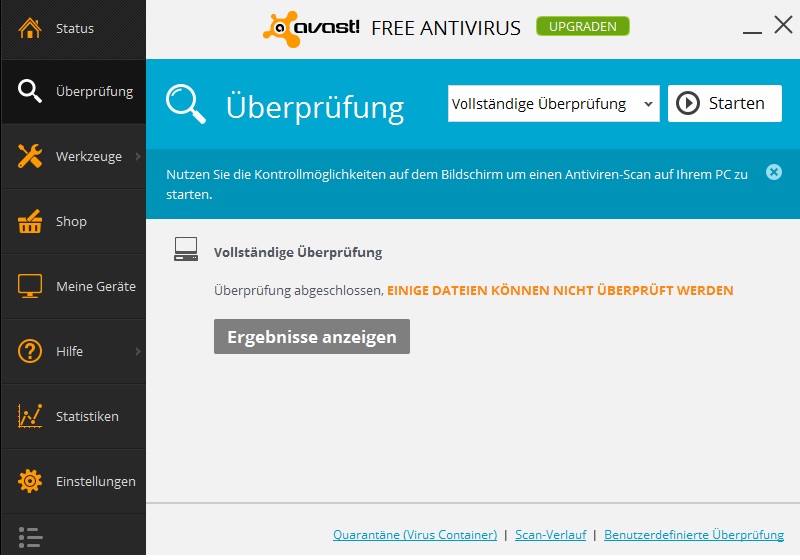Open the Shop basket icon
The height and width of the screenshot is (560, 800).
coord(30,221)
